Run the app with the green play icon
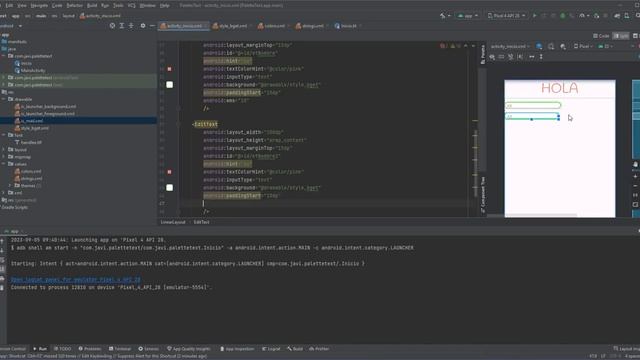The image size is (640, 360). click(535, 16)
